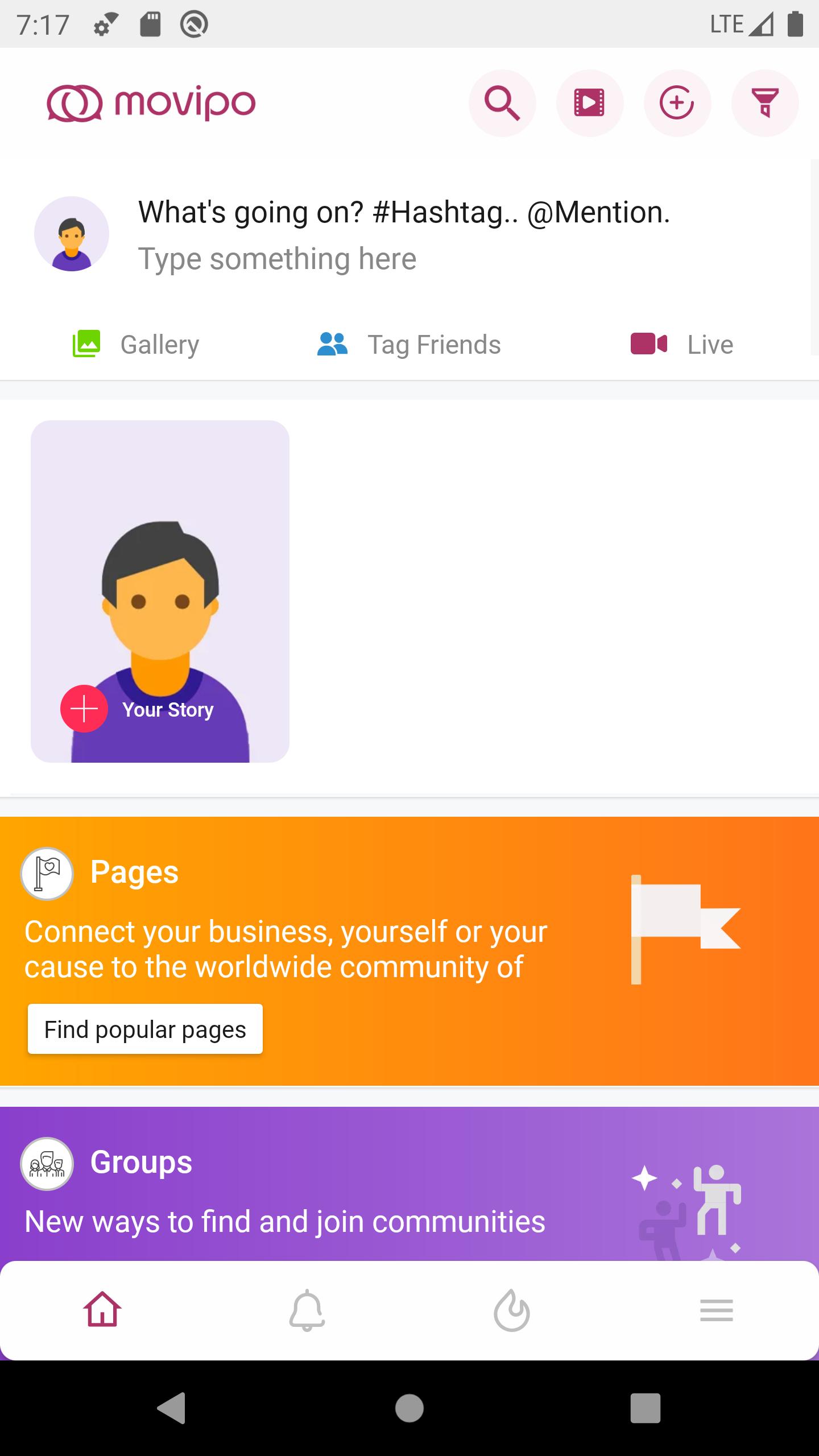Tap the red plus on Your Story
This screenshot has width=819, height=1456.
tap(84, 709)
